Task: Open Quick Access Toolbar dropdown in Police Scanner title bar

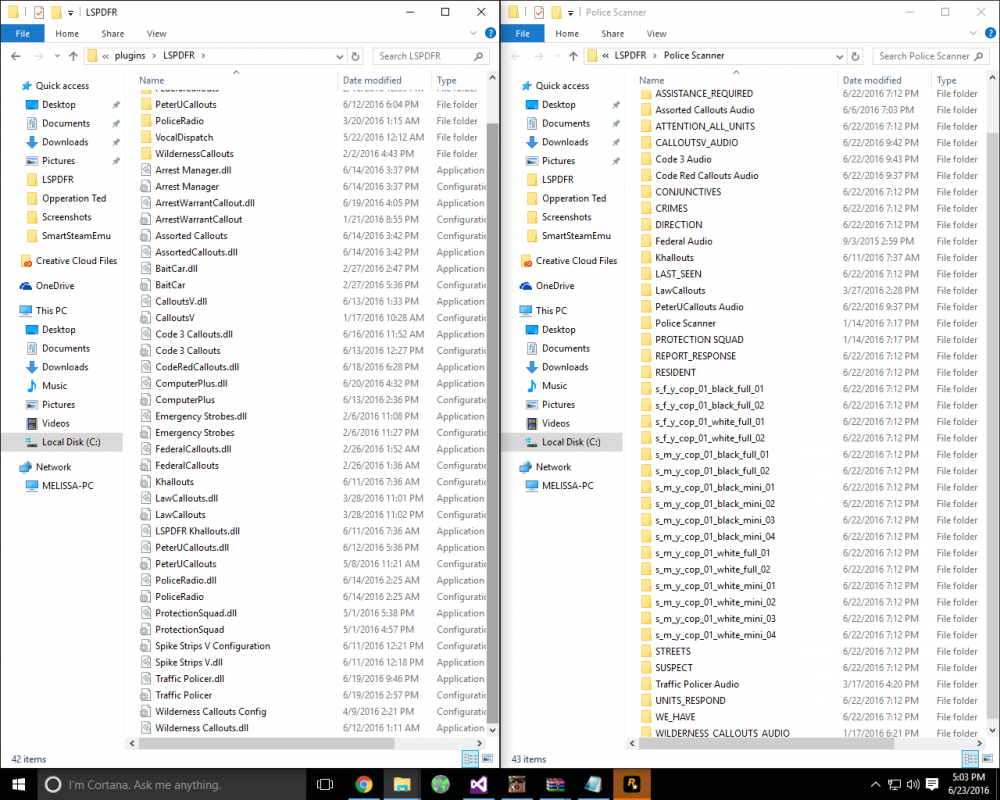Action: click(570, 12)
